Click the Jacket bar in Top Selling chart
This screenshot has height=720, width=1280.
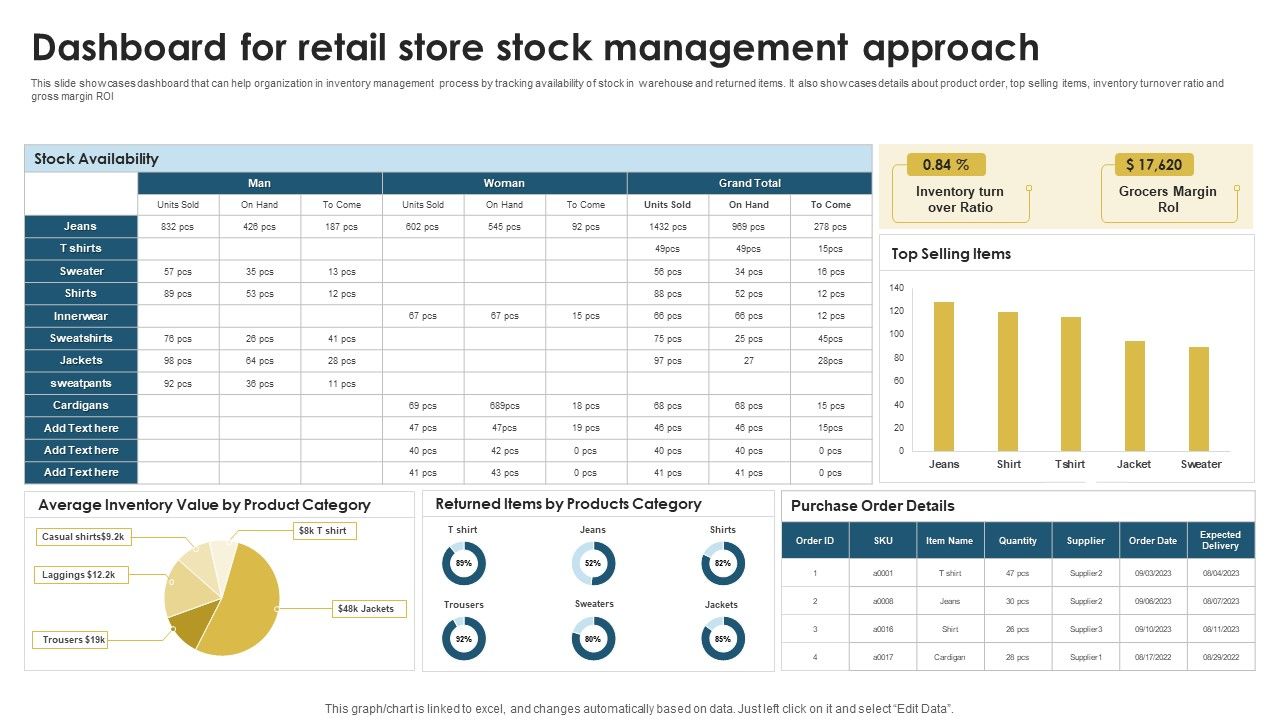[1135, 396]
